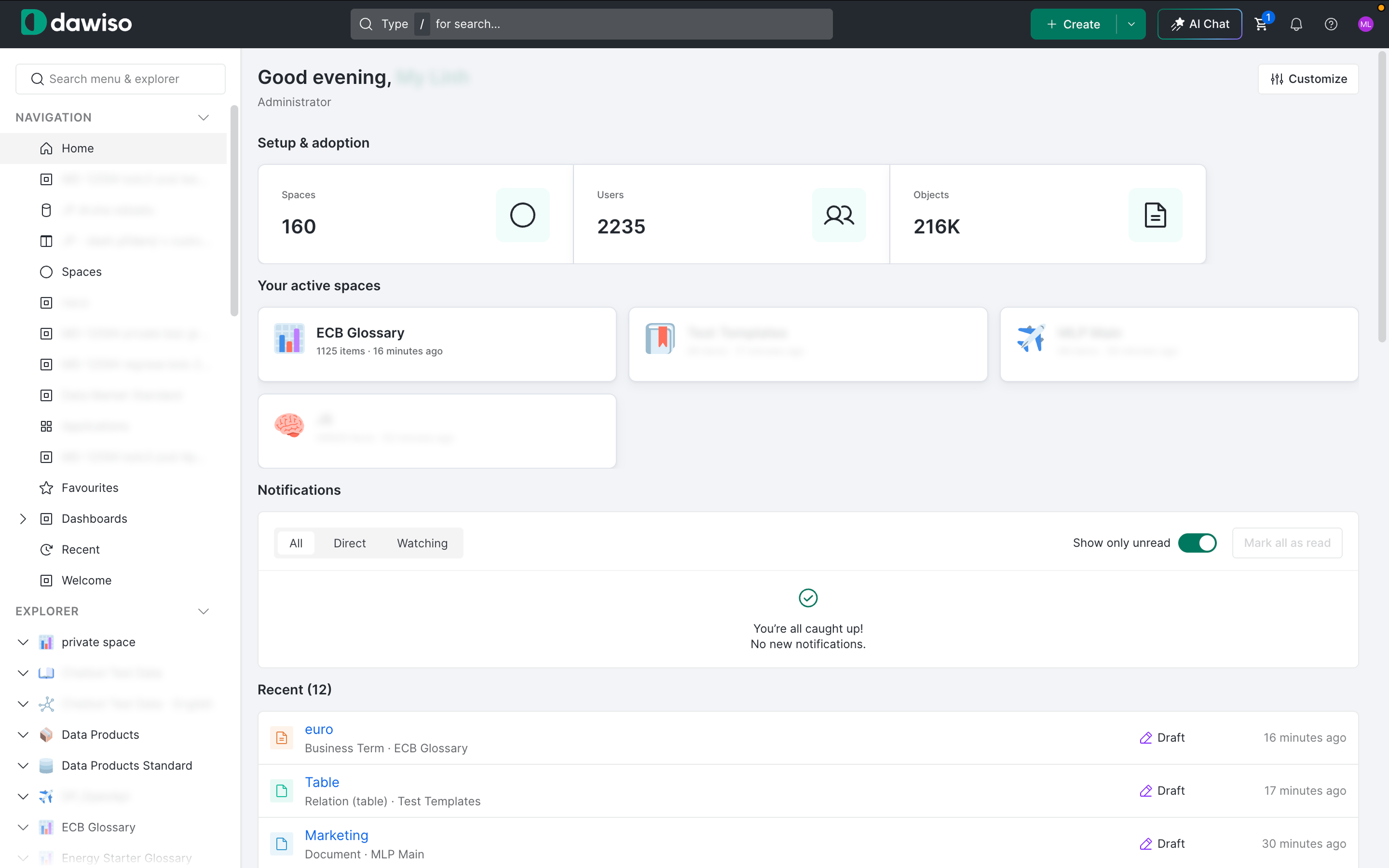
Task: Toggle the Show only unread switch
Action: [1197, 543]
